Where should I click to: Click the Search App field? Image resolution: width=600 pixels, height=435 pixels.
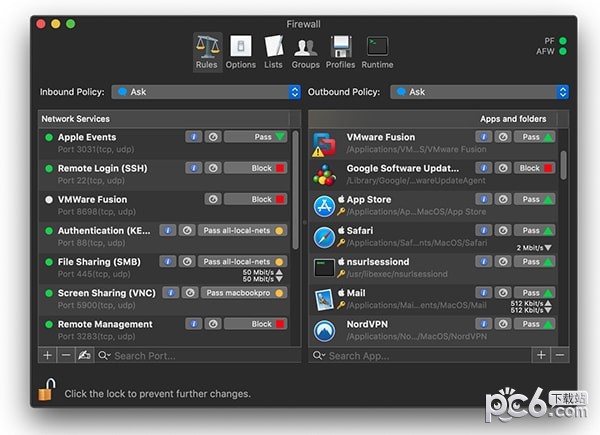pyautogui.click(x=420, y=356)
